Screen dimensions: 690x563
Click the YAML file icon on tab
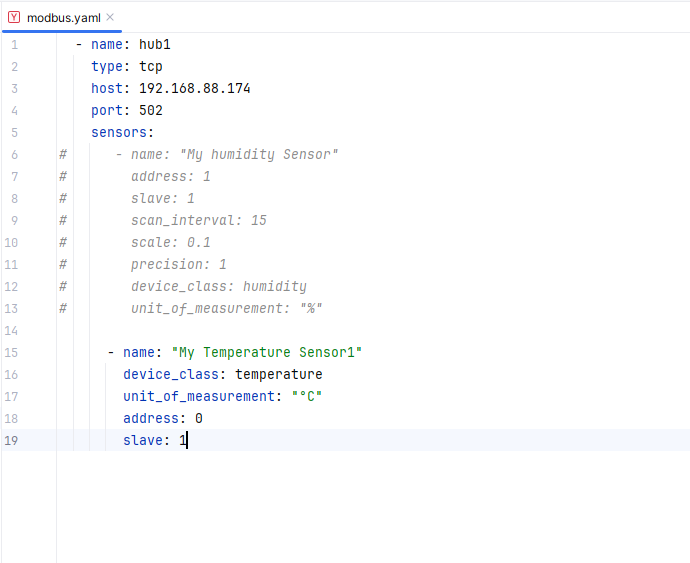tap(14, 17)
